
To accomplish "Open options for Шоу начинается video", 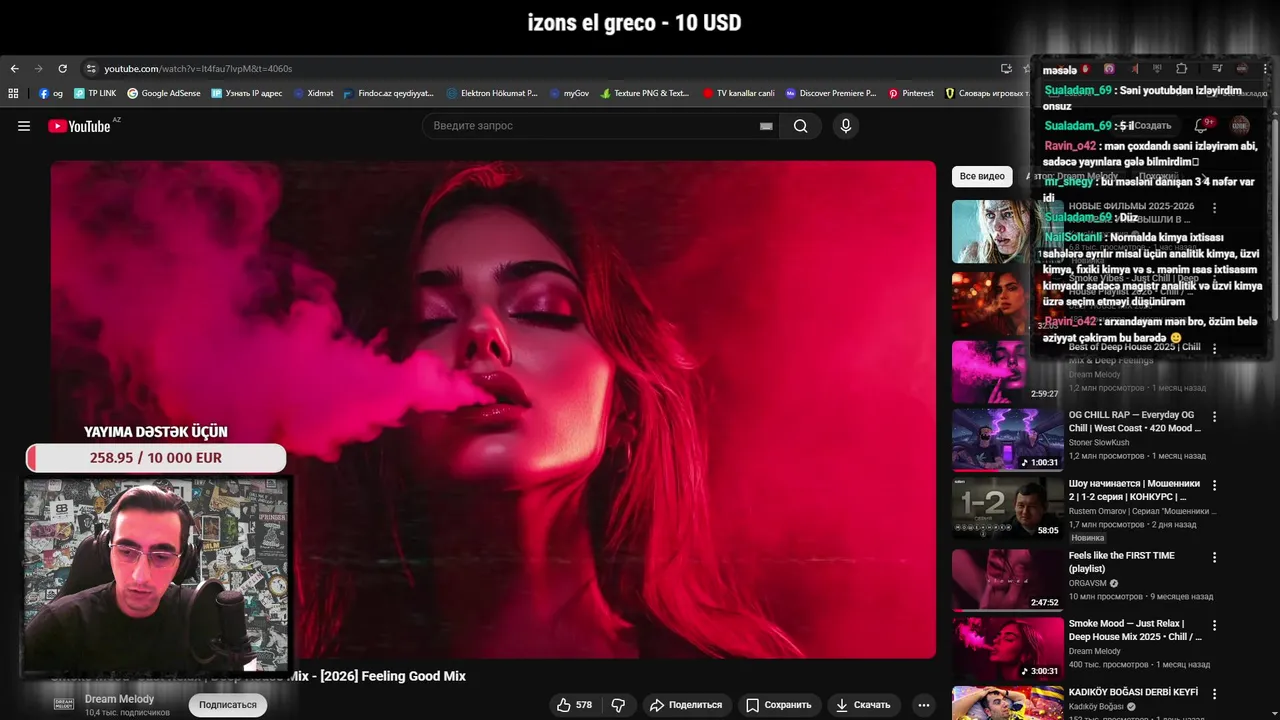I will tap(1214, 485).
